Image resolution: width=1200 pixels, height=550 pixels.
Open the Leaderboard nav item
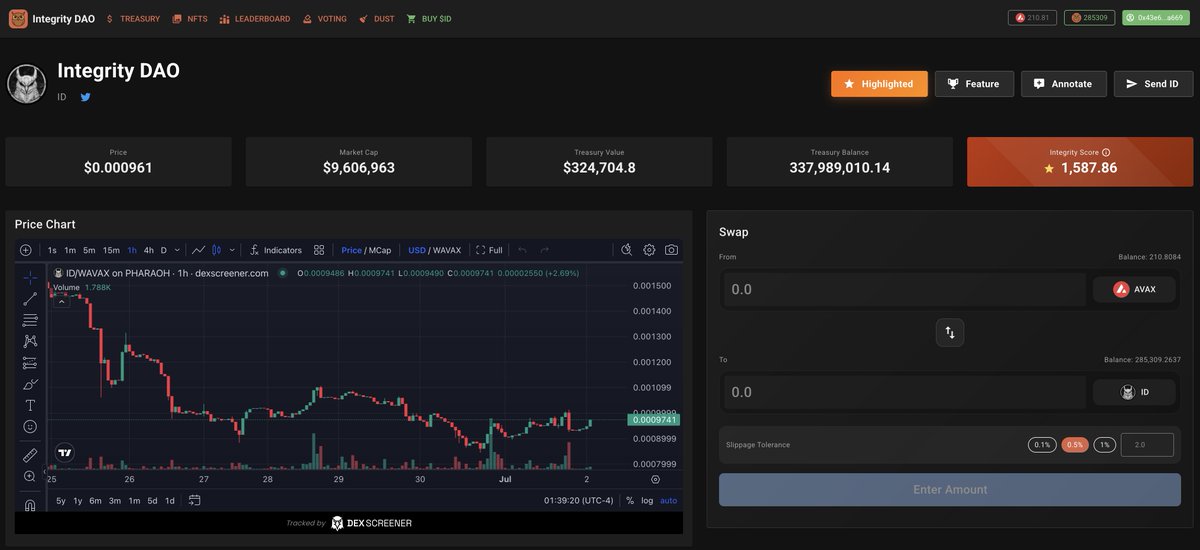(255, 19)
